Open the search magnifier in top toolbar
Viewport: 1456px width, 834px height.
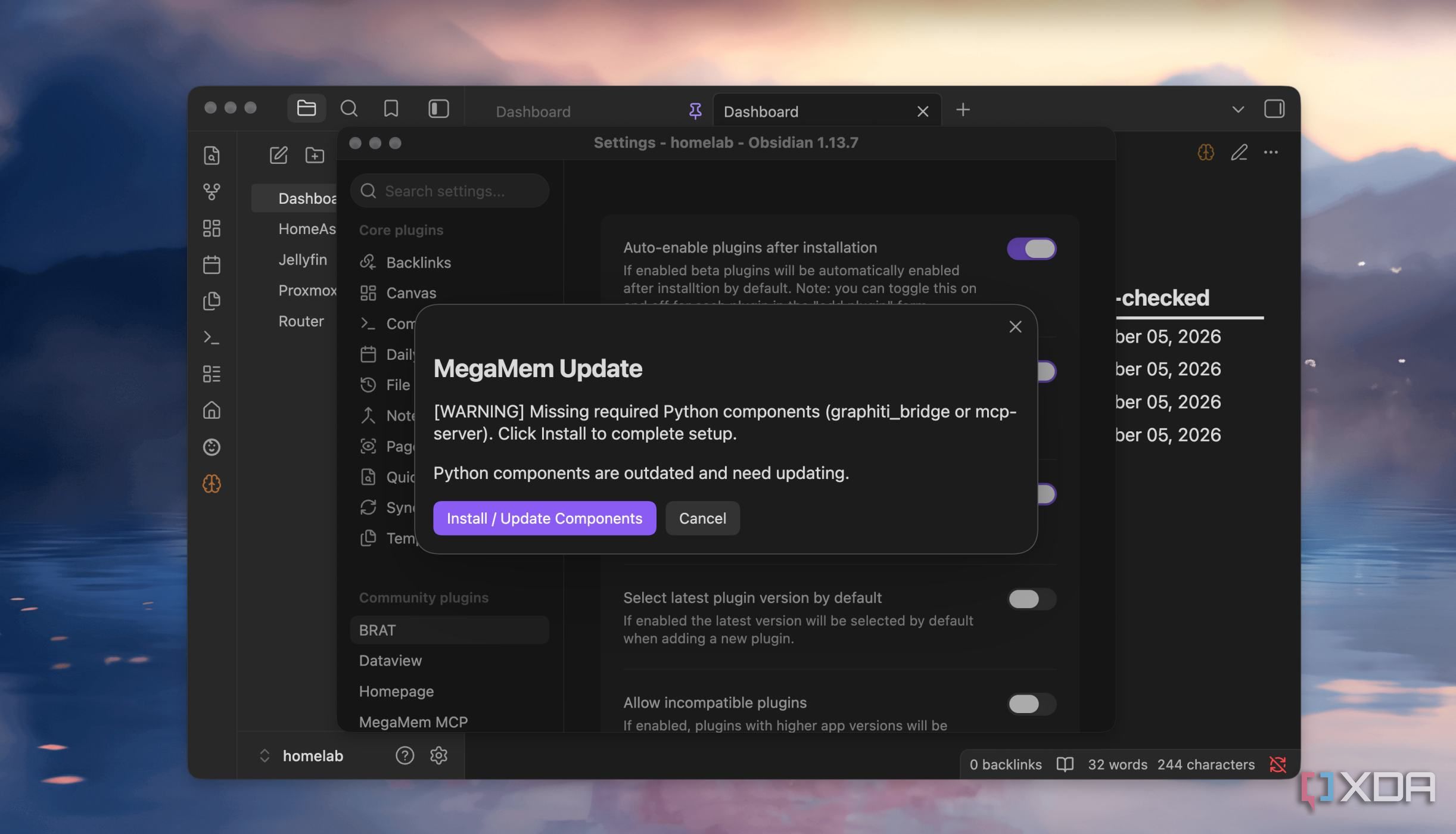click(349, 108)
